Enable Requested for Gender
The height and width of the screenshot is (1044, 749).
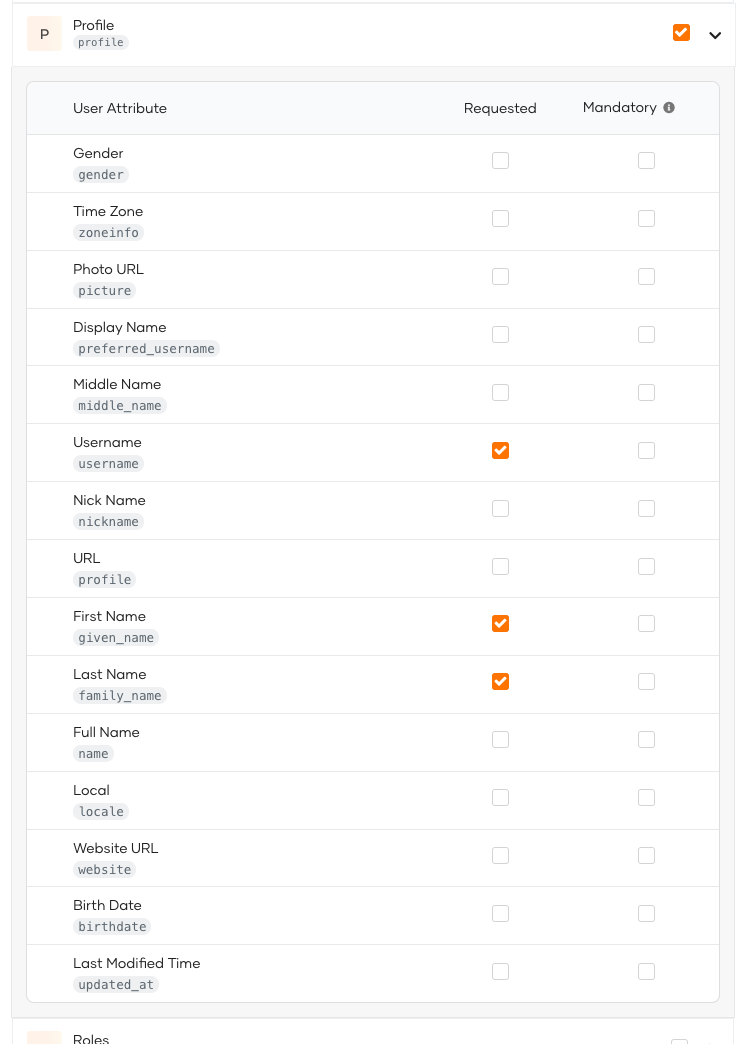tap(500, 160)
